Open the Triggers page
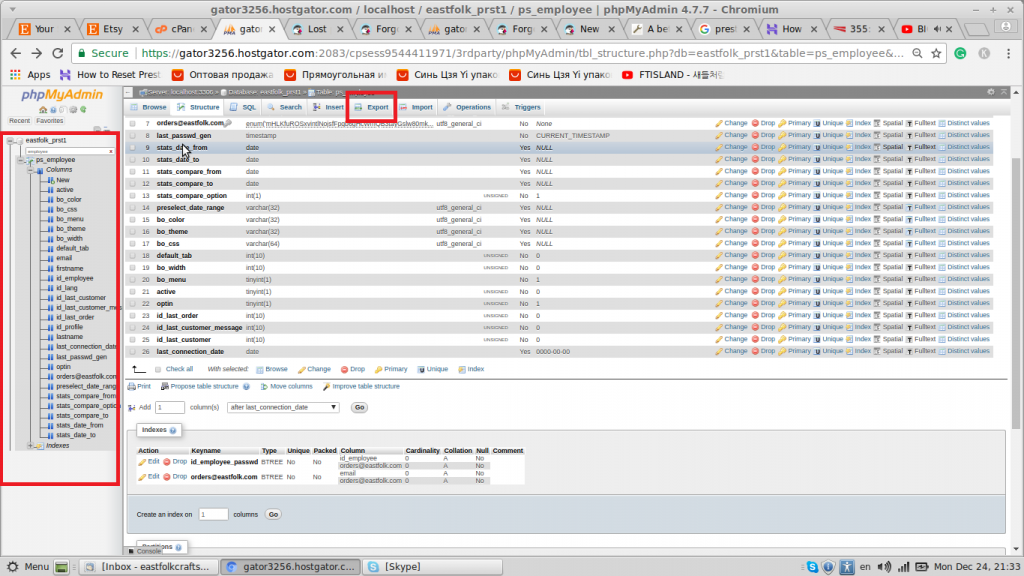1024x576 pixels. click(x=516, y=107)
